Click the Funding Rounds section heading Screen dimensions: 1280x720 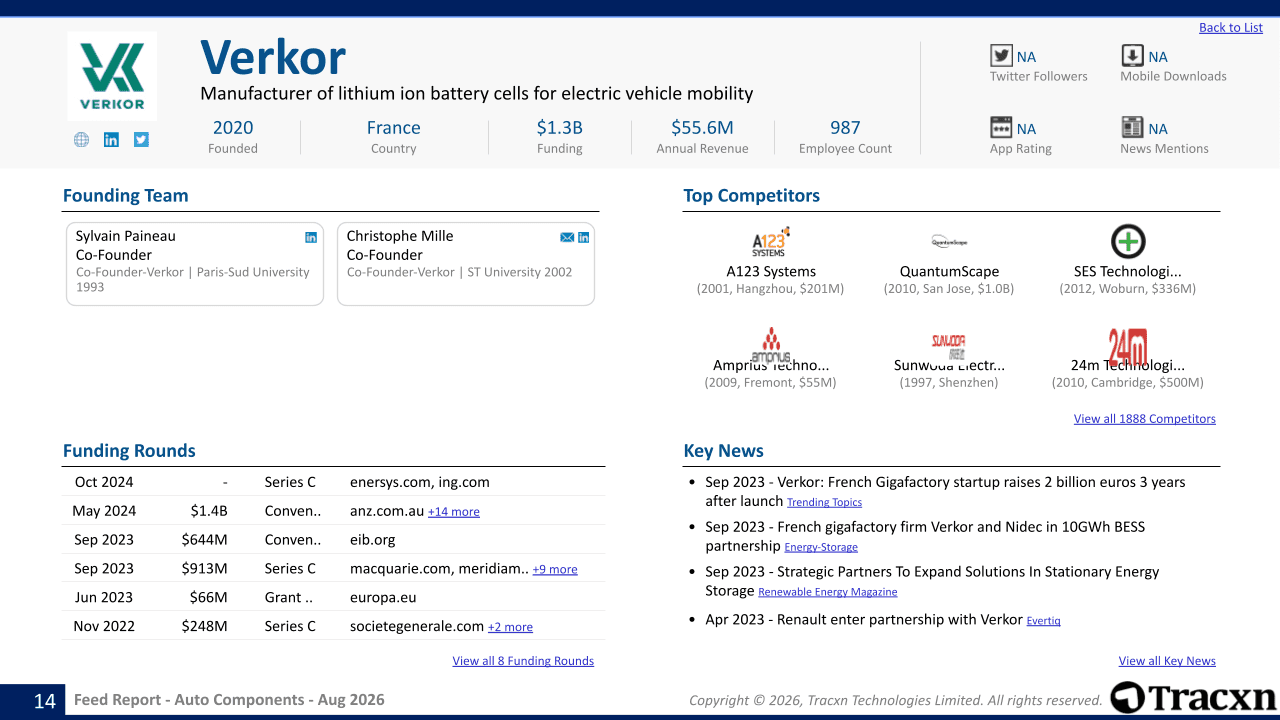click(x=129, y=451)
